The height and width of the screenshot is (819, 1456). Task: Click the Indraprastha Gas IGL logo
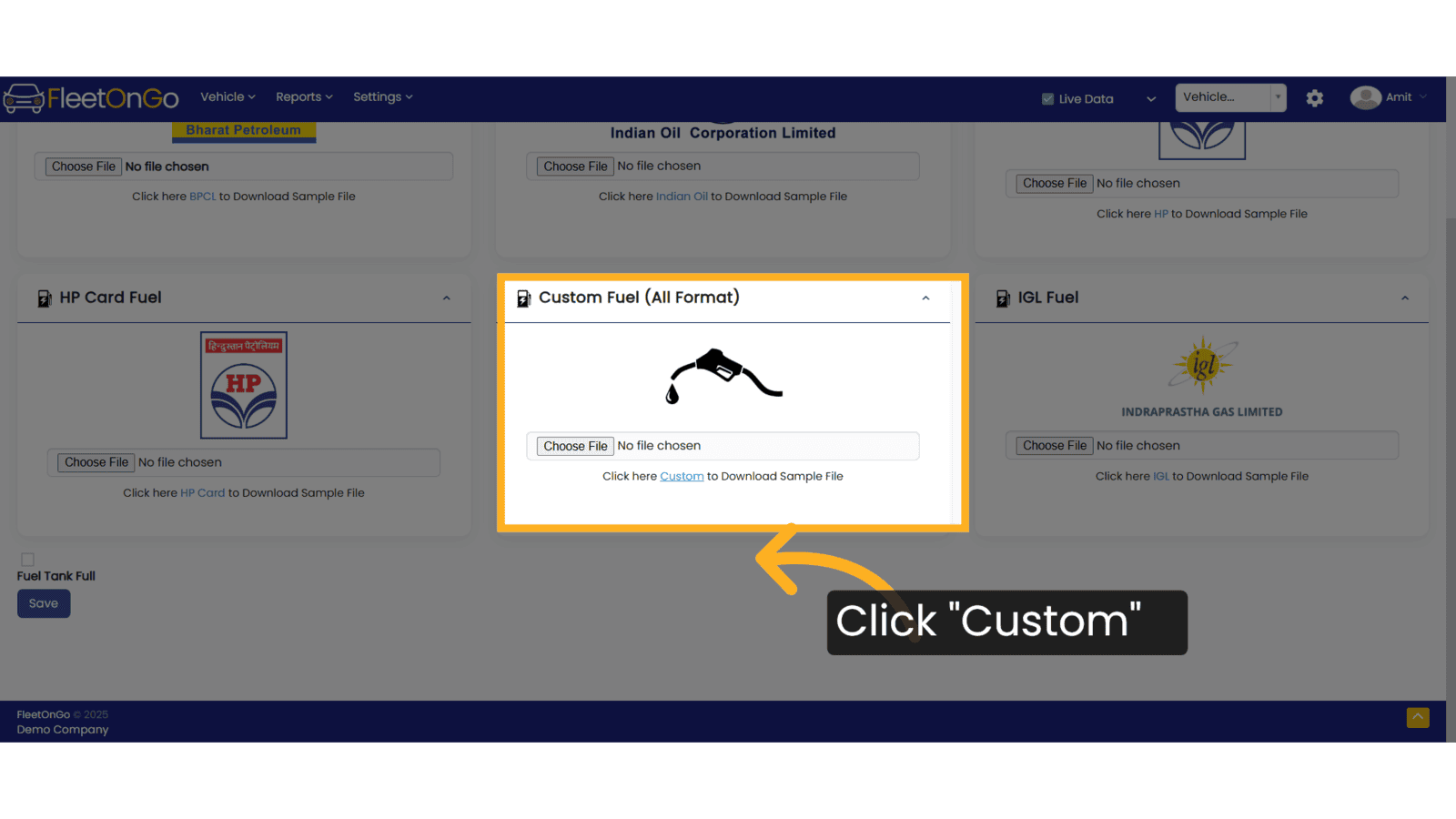(x=1202, y=377)
